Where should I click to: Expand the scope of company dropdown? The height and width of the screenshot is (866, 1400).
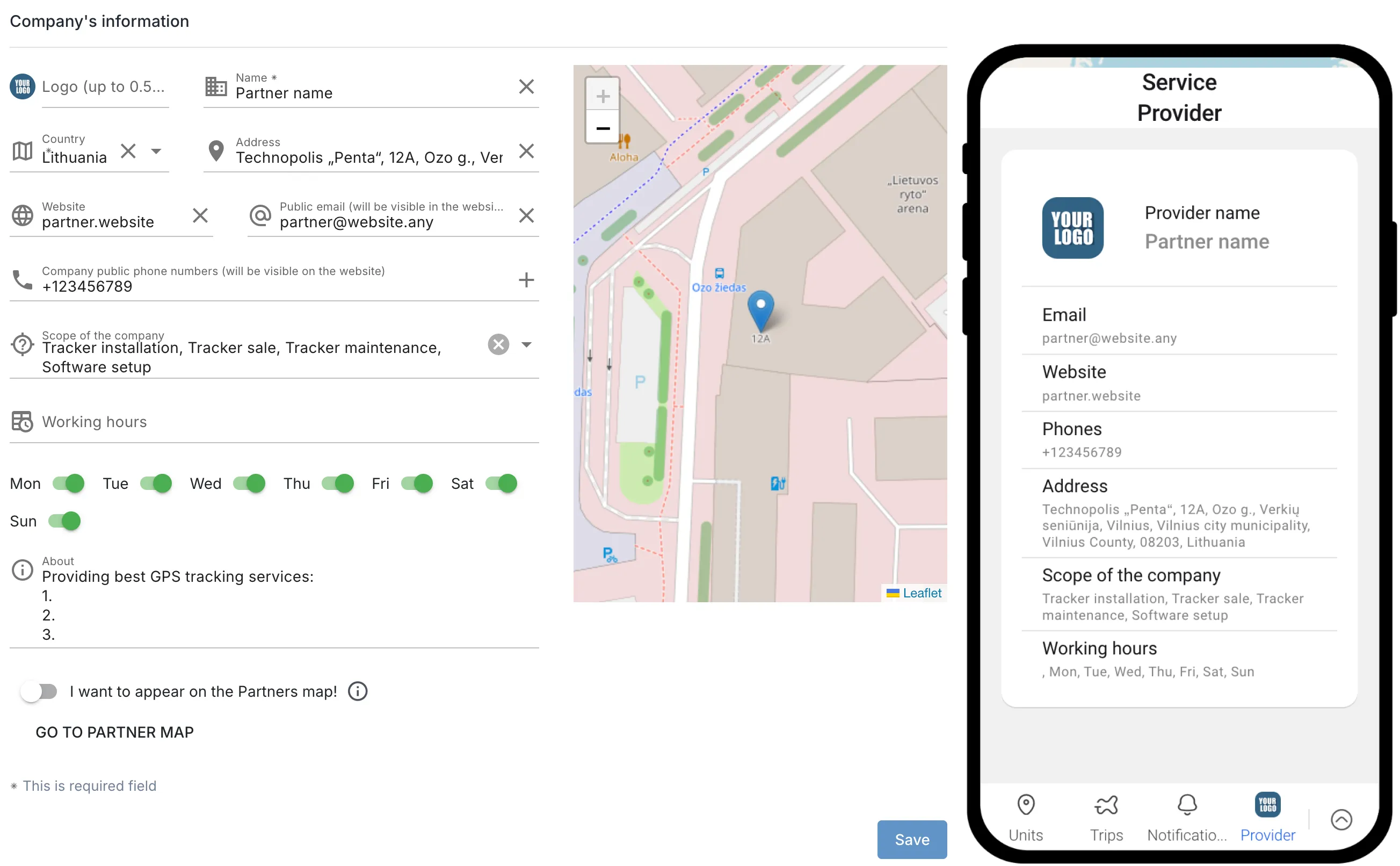[x=527, y=345]
